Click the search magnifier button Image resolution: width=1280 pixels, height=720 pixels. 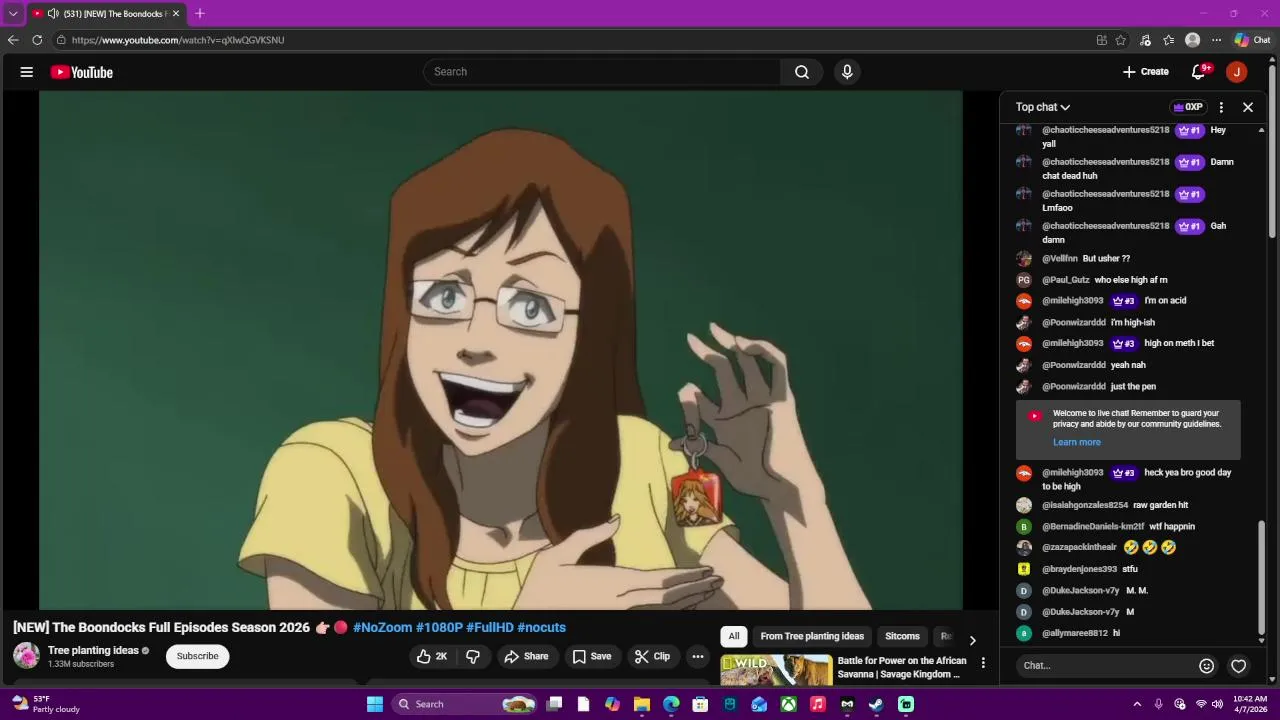[x=802, y=72]
